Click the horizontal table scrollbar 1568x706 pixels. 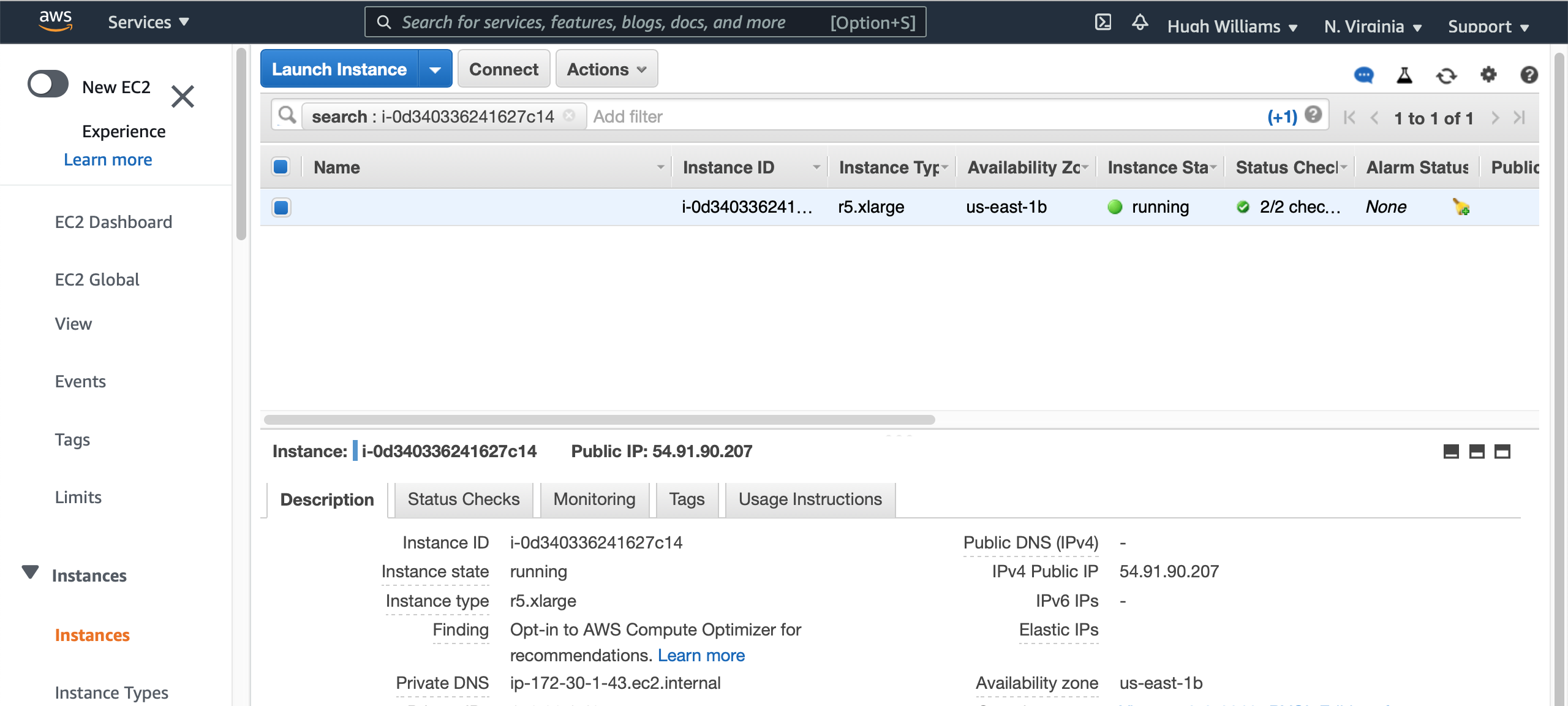coord(599,420)
